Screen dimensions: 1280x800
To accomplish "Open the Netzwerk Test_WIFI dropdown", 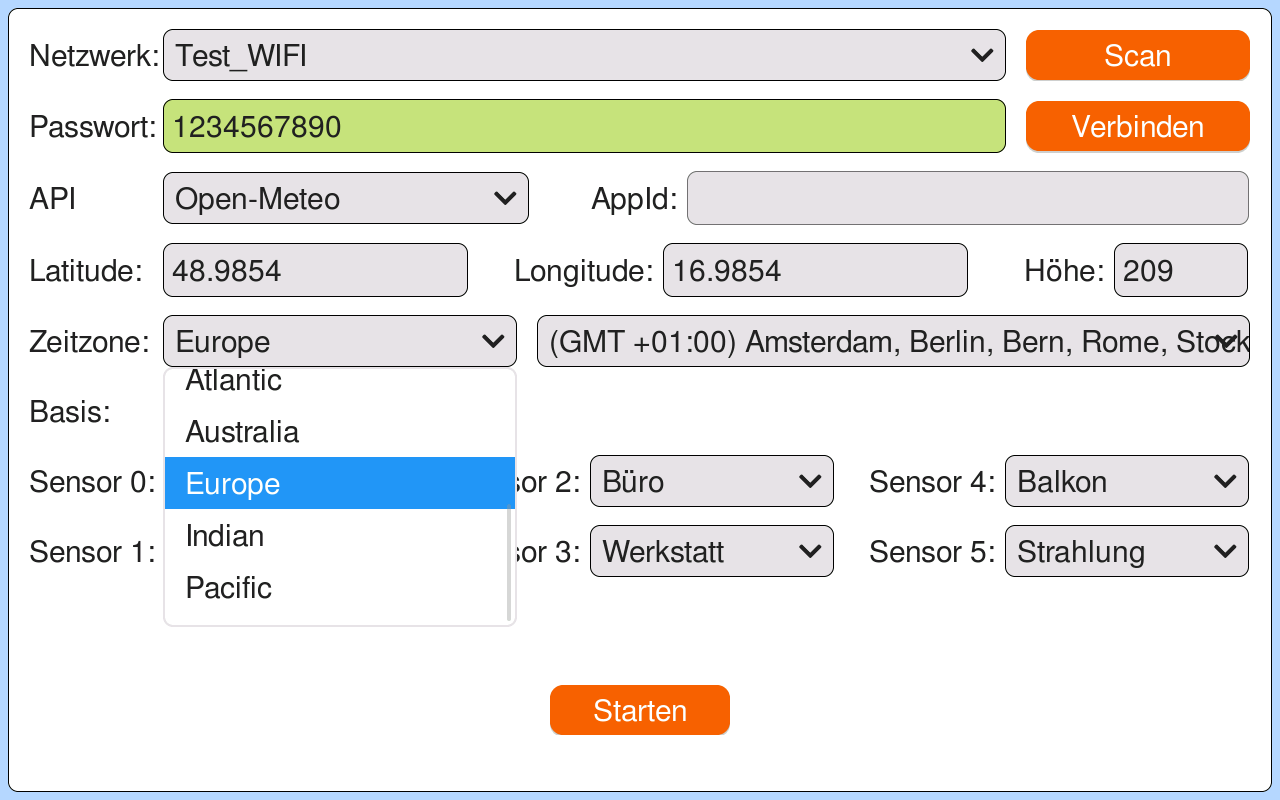I will (584, 55).
